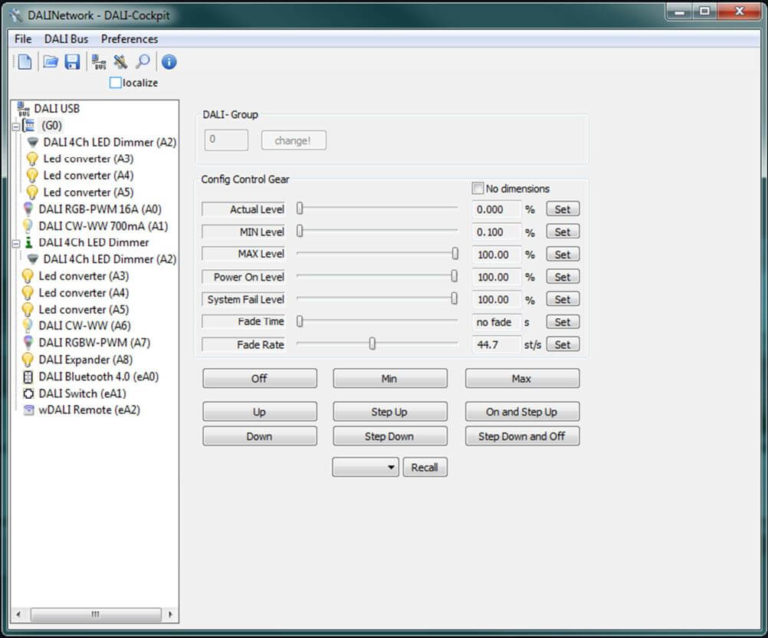Click the Open folder toolbar icon
The image size is (768, 638).
coord(50,62)
